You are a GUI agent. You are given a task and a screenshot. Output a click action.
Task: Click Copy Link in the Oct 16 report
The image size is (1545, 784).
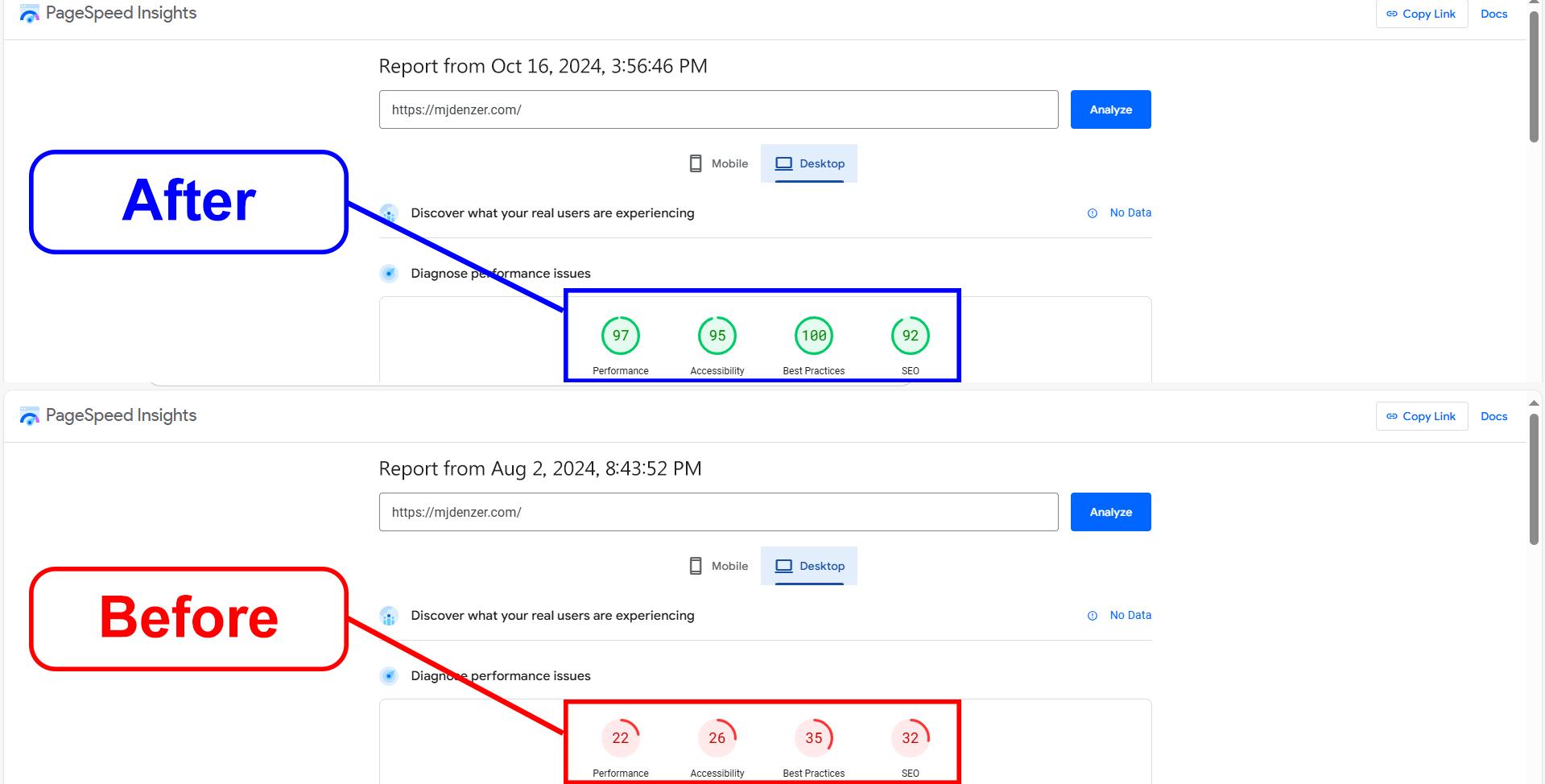pos(1421,14)
